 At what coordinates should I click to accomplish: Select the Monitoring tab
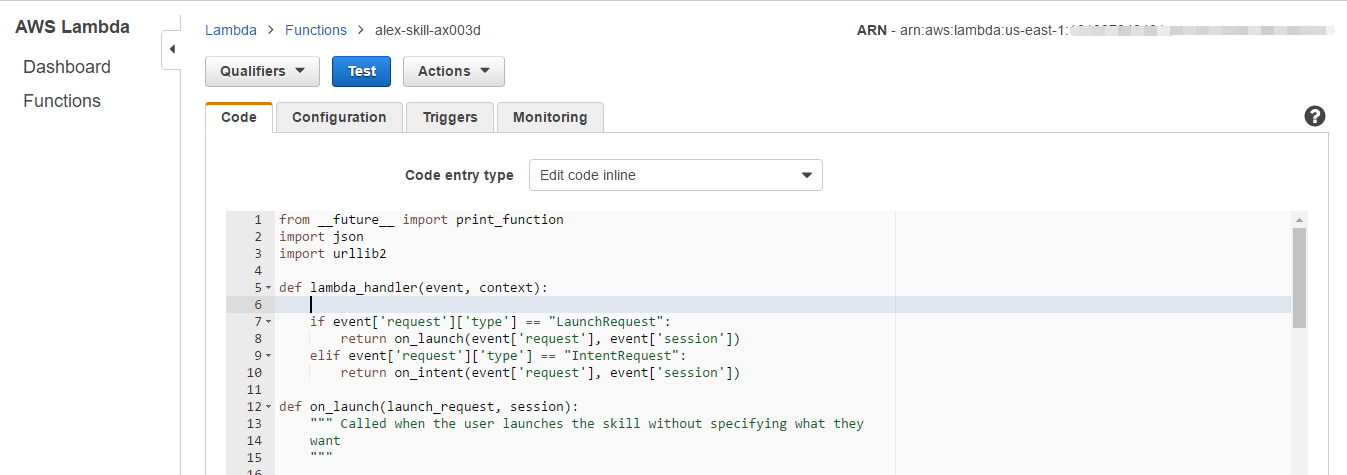click(550, 117)
